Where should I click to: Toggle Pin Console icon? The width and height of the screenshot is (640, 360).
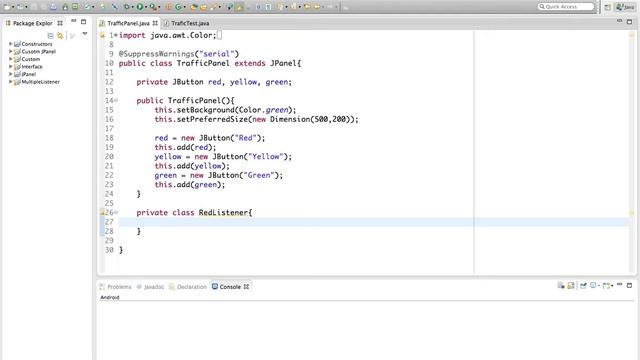(583, 285)
